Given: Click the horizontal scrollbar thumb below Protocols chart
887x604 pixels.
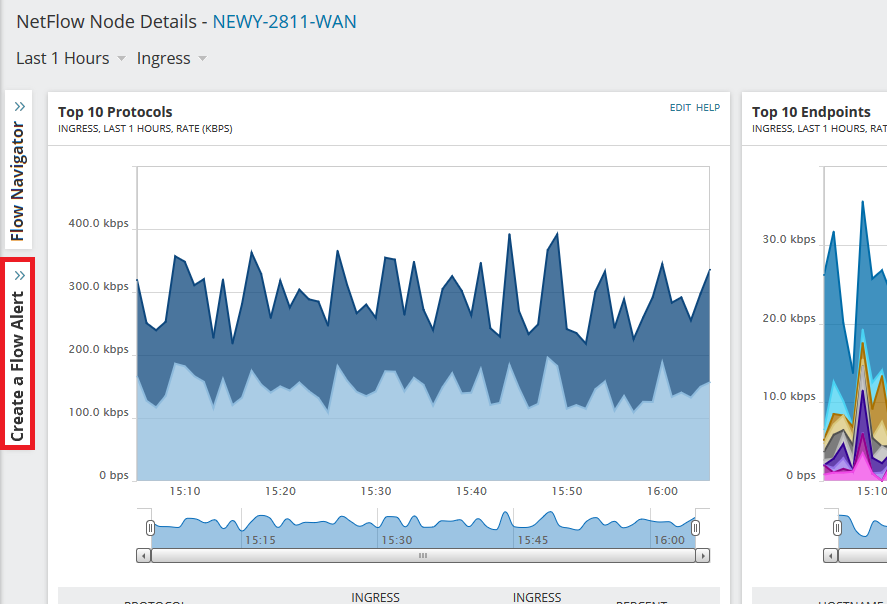Looking at the screenshot, I should [x=423, y=555].
